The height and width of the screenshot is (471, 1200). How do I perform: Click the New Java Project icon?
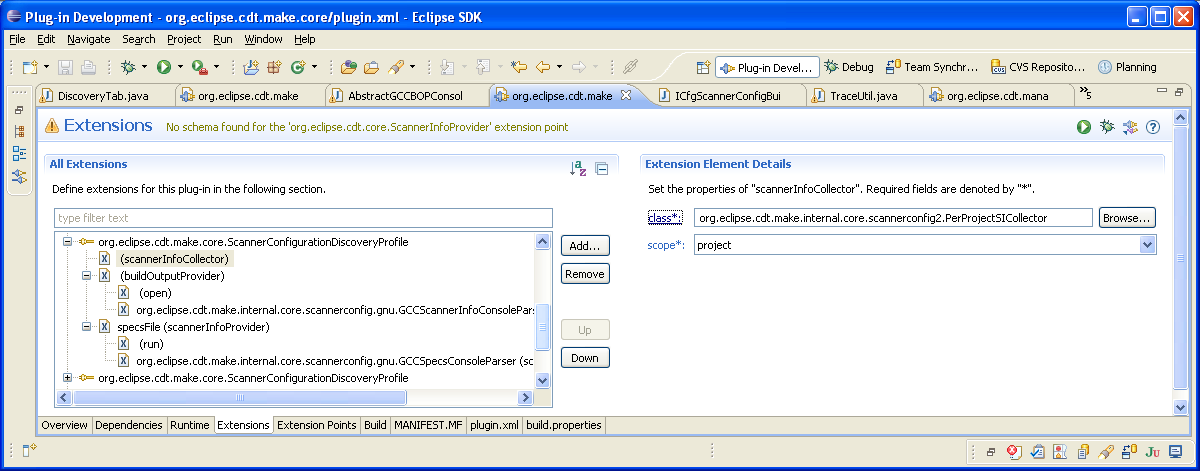250,67
